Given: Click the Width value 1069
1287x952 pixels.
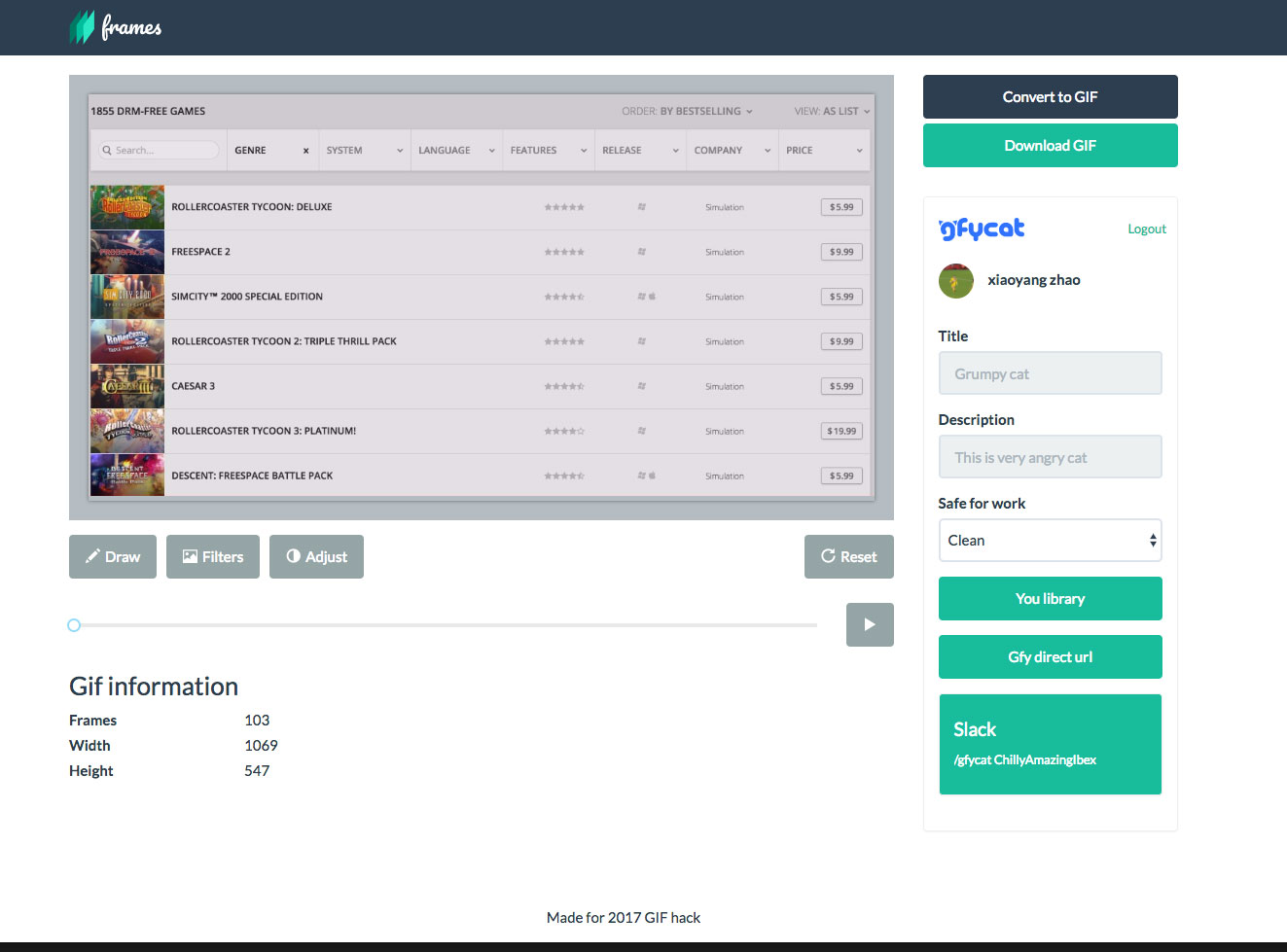Looking at the screenshot, I should pos(261,746).
